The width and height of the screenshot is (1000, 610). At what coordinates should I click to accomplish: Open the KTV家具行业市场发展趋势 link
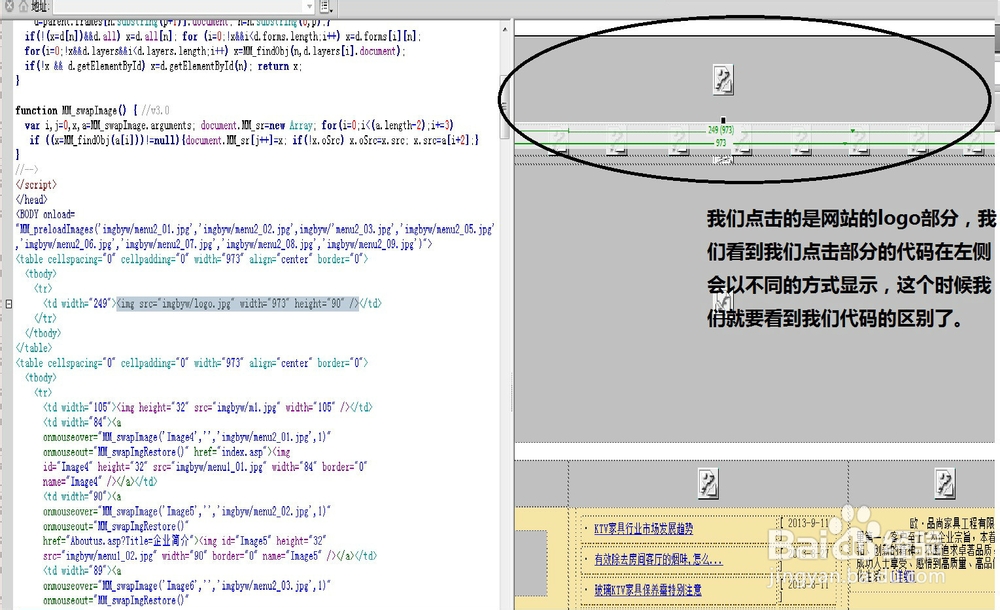[x=643, y=528]
